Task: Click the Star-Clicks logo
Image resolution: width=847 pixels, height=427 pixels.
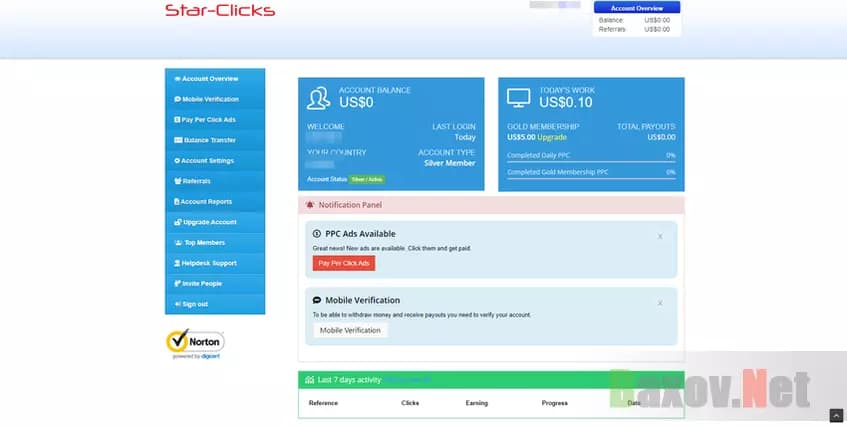Action: 219,11
